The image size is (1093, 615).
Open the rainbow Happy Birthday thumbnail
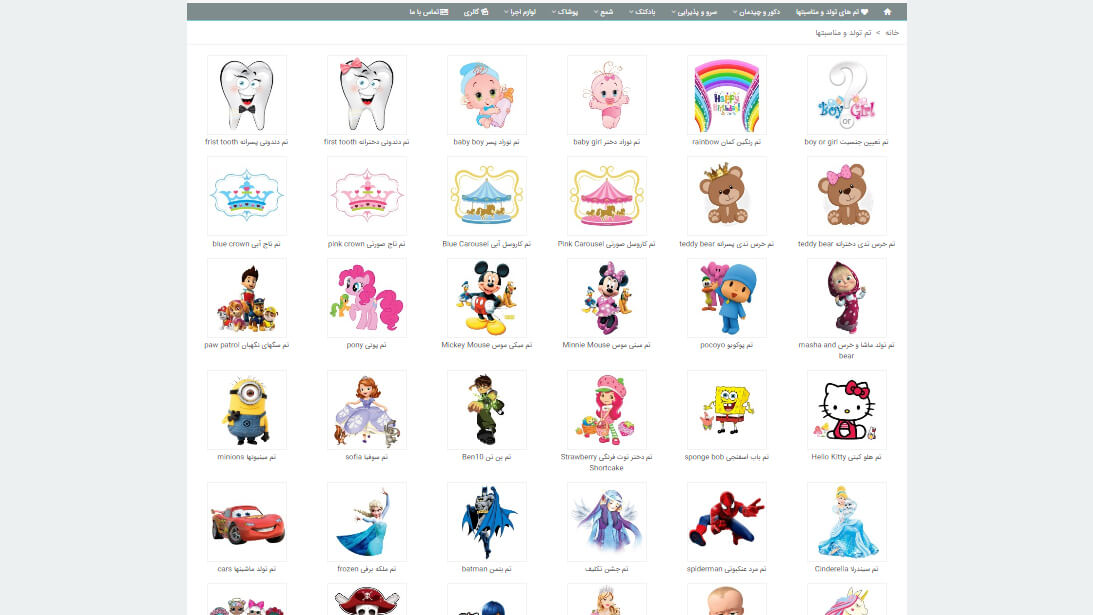726,95
